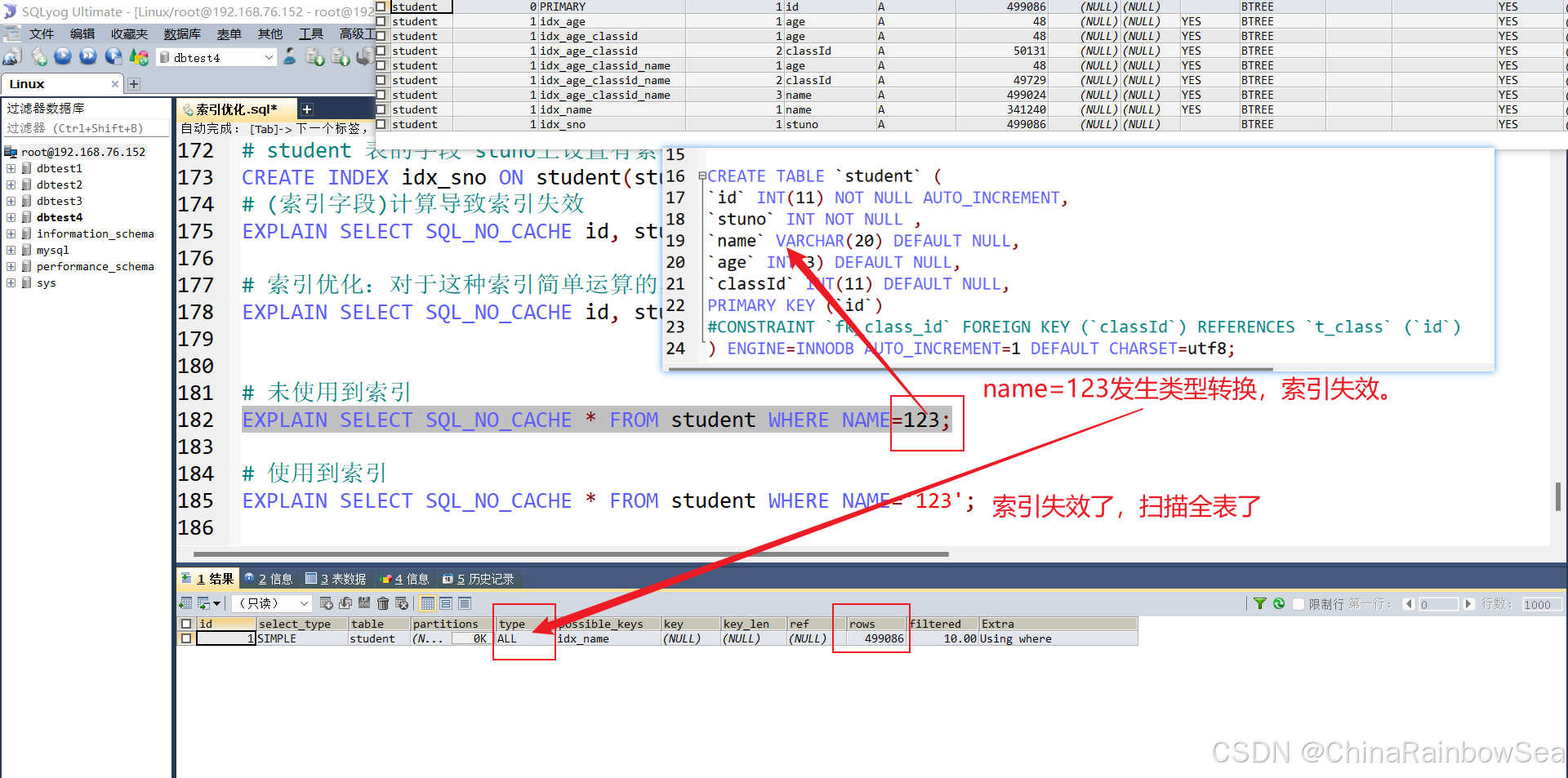Tick the checkbox of the PRIMARY index row
The height and width of the screenshot is (778, 1568).
(381, 7)
